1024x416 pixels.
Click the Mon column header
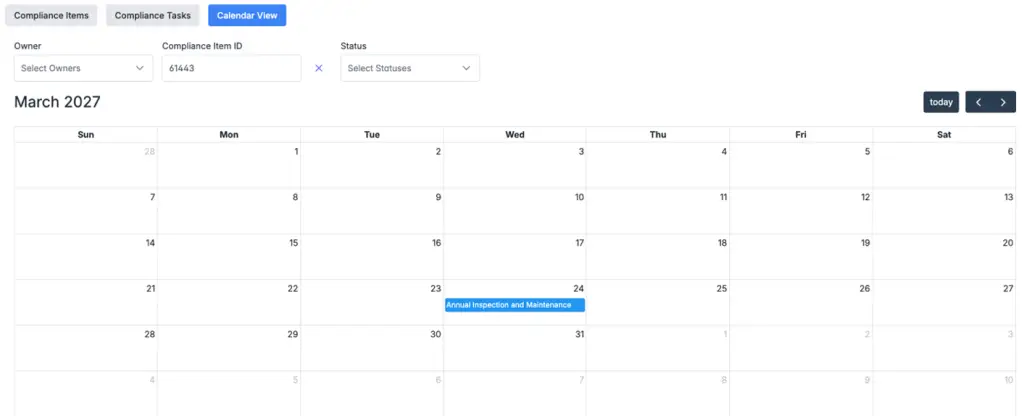229,134
